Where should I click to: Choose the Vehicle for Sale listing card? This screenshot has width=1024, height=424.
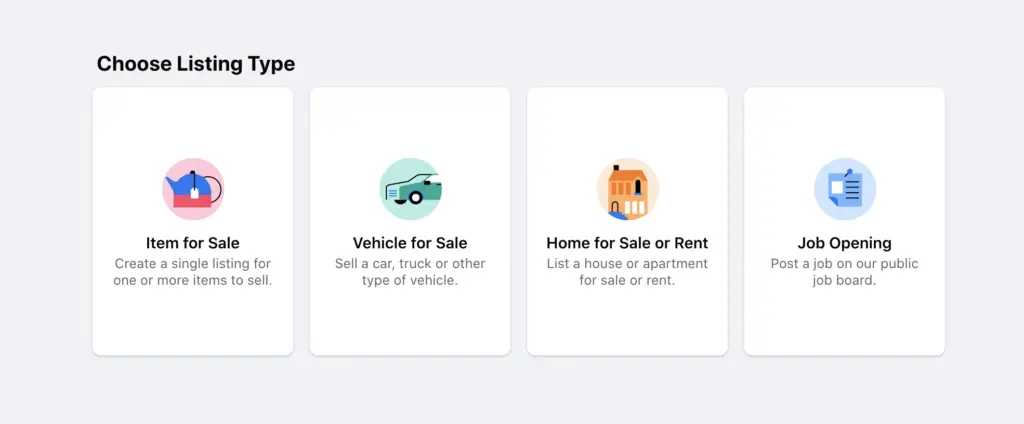click(410, 320)
